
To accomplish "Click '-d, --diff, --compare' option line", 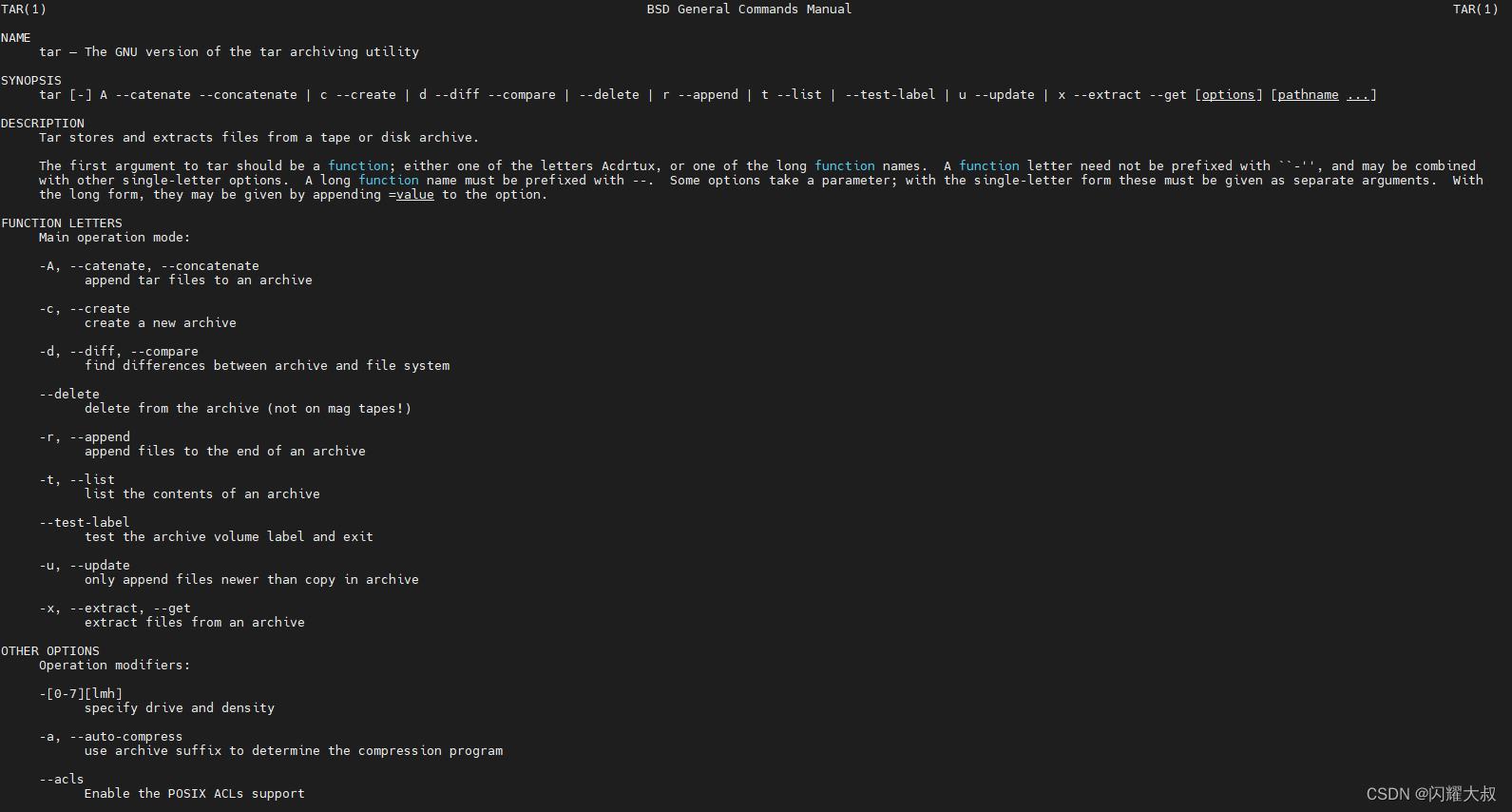I will pos(119,352).
